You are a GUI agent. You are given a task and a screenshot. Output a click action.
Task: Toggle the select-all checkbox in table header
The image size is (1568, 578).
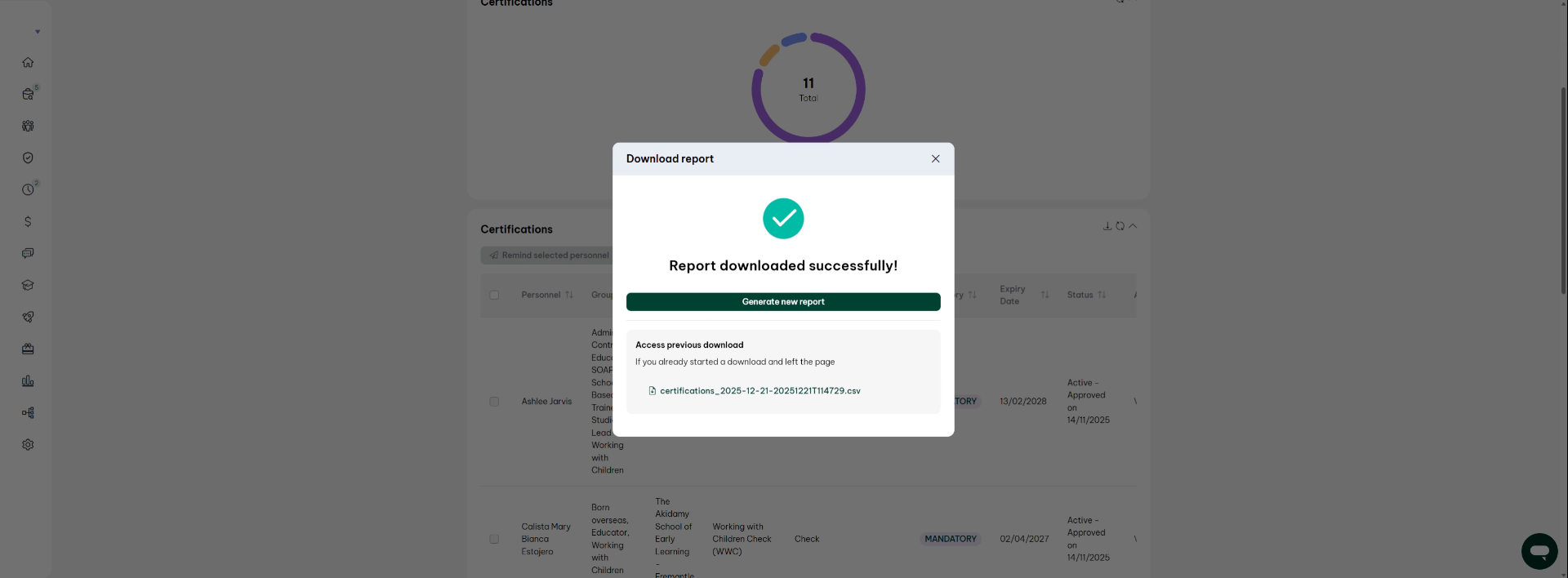click(494, 295)
